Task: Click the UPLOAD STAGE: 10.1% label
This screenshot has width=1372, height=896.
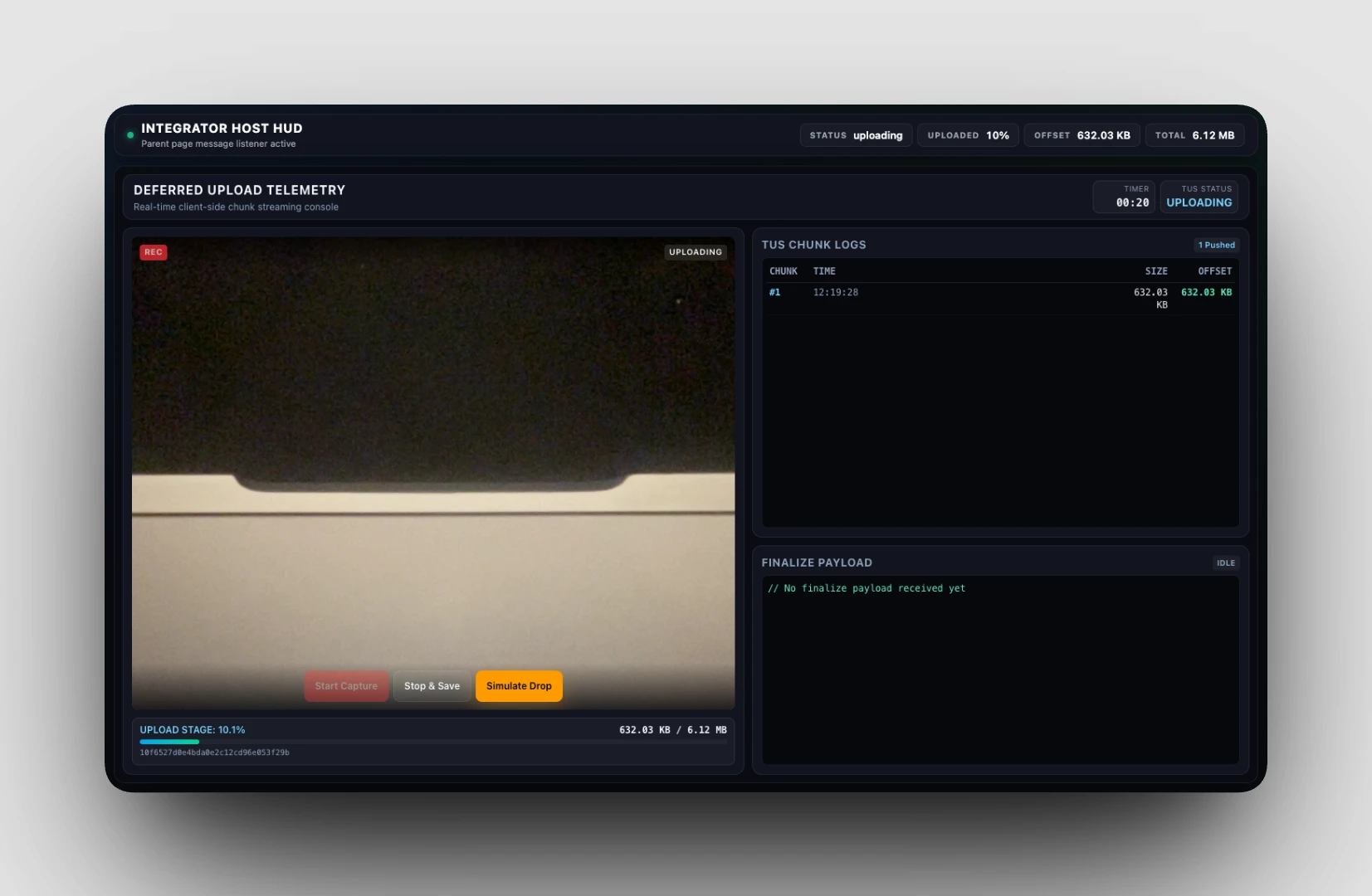Action: [x=193, y=730]
